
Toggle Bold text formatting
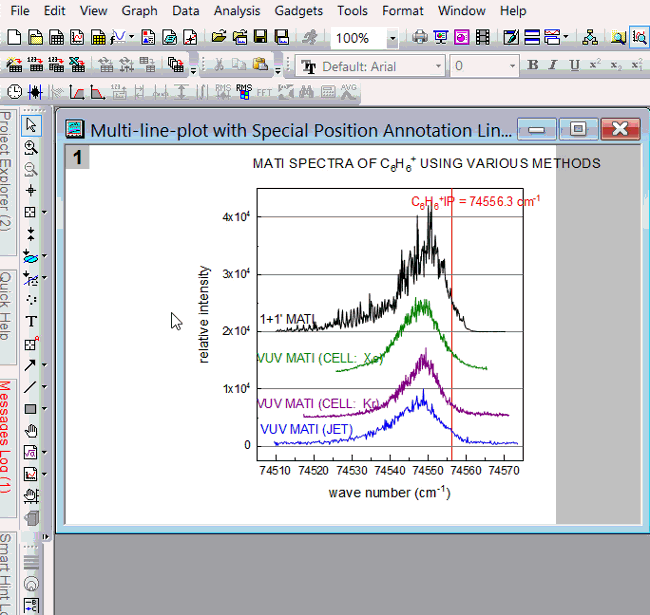[x=533, y=66]
